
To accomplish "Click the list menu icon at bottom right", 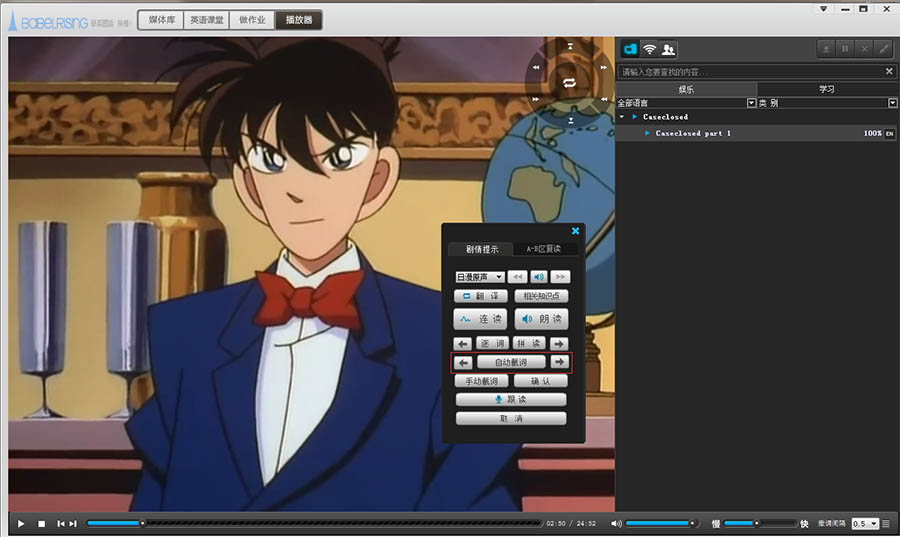I will pyautogui.click(x=886, y=524).
